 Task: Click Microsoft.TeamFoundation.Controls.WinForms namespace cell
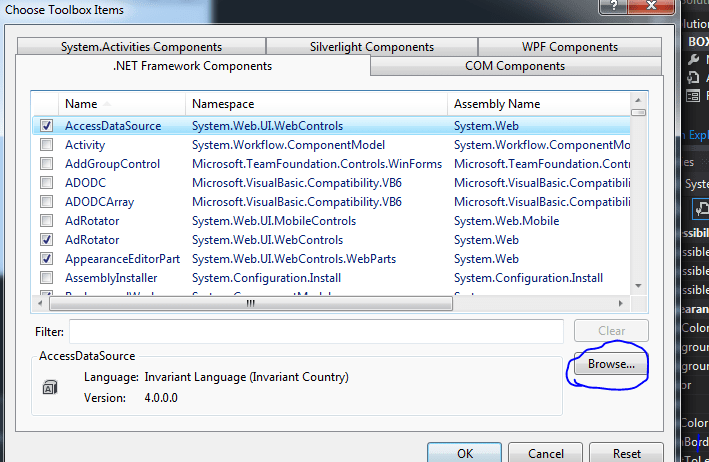point(317,164)
